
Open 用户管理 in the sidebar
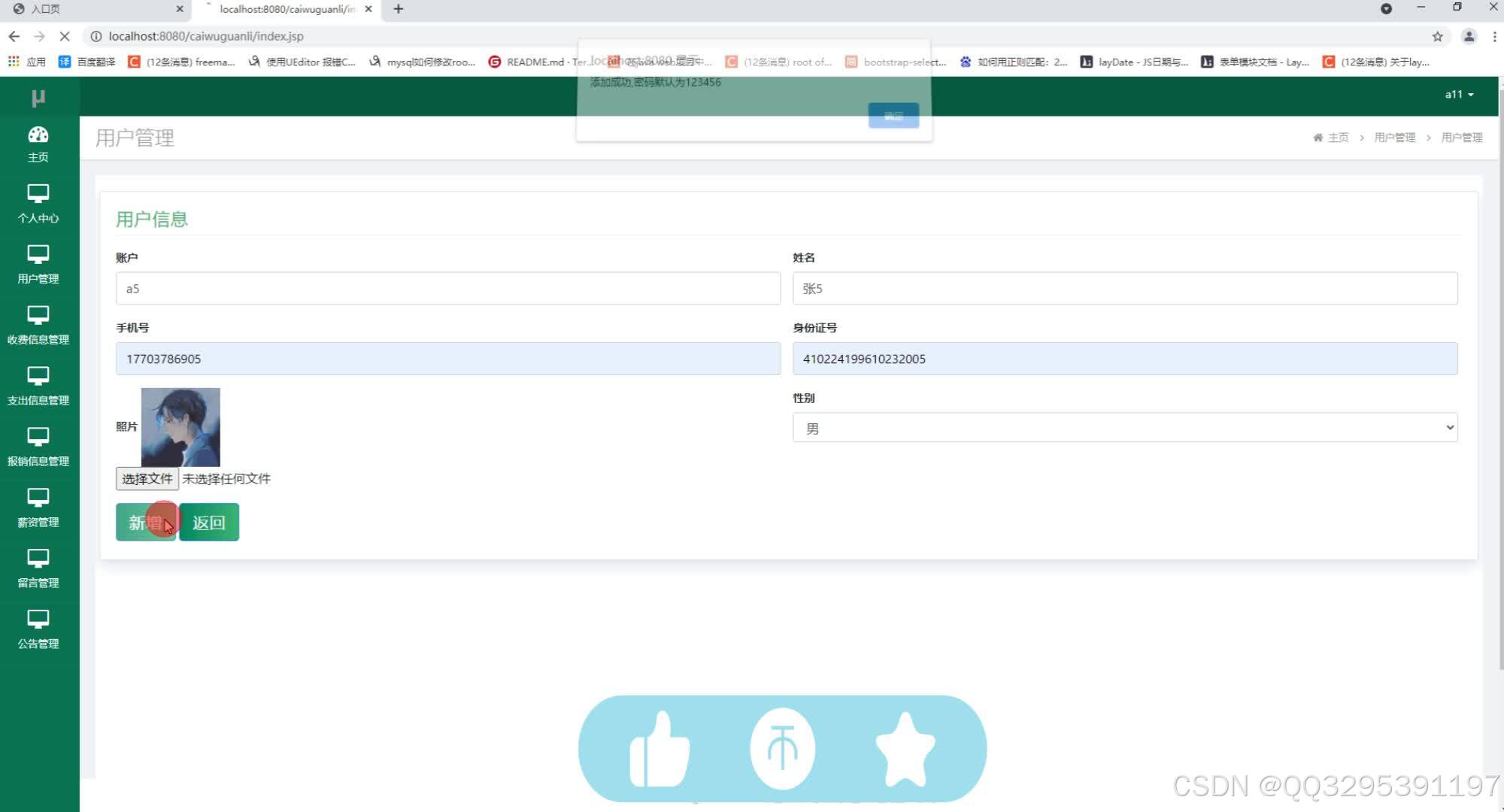point(38,265)
